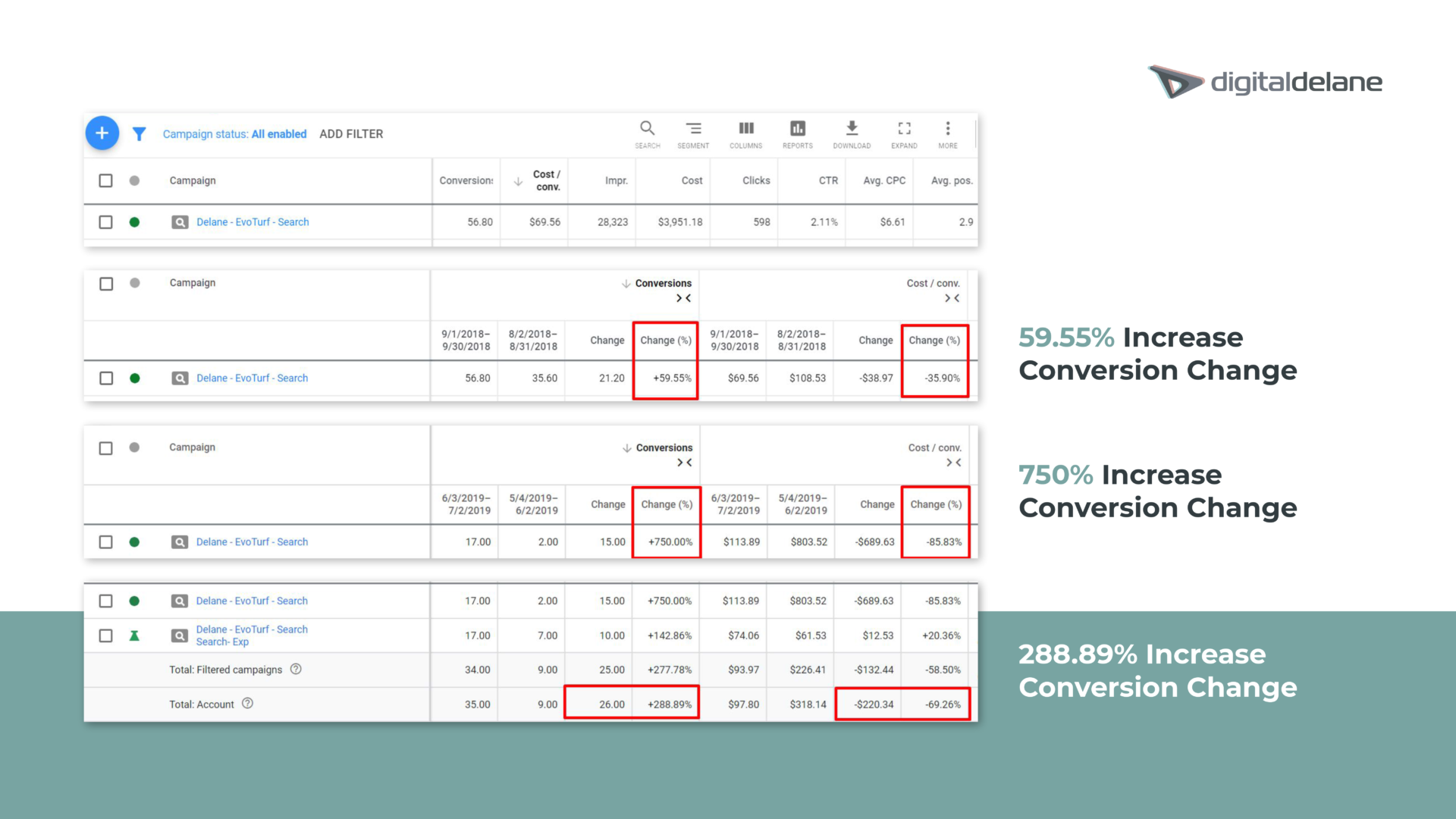The height and width of the screenshot is (819, 1456).
Task: Click the search campaign type icon in the top row
Action: (x=180, y=222)
